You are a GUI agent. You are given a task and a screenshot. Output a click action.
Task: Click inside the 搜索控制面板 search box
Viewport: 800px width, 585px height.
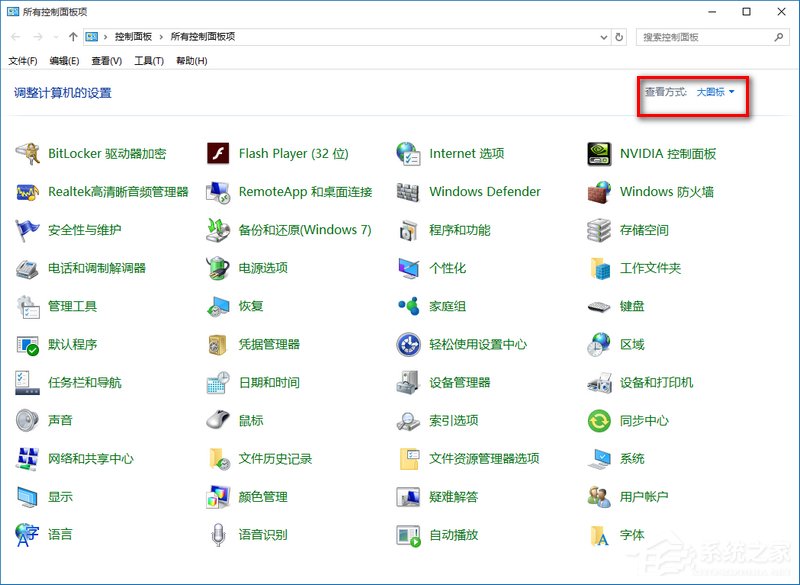[705, 36]
